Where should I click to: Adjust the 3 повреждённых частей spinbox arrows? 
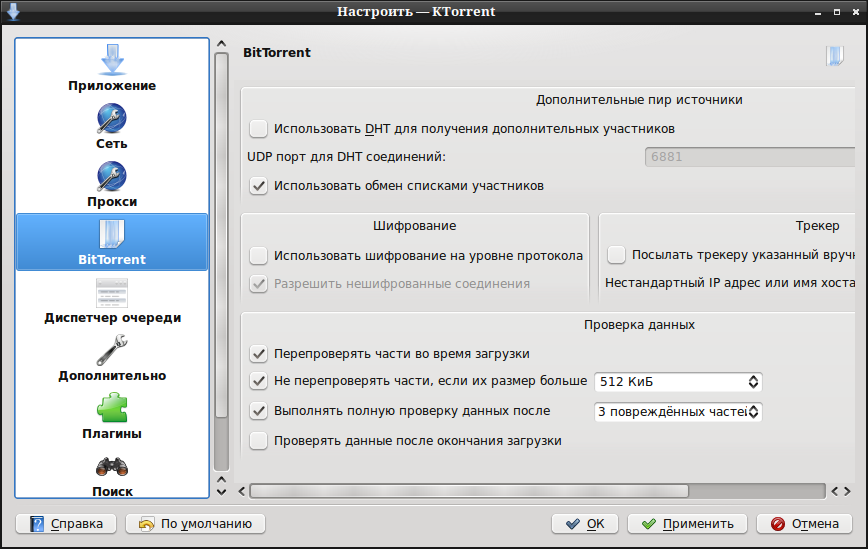pos(753,412)
